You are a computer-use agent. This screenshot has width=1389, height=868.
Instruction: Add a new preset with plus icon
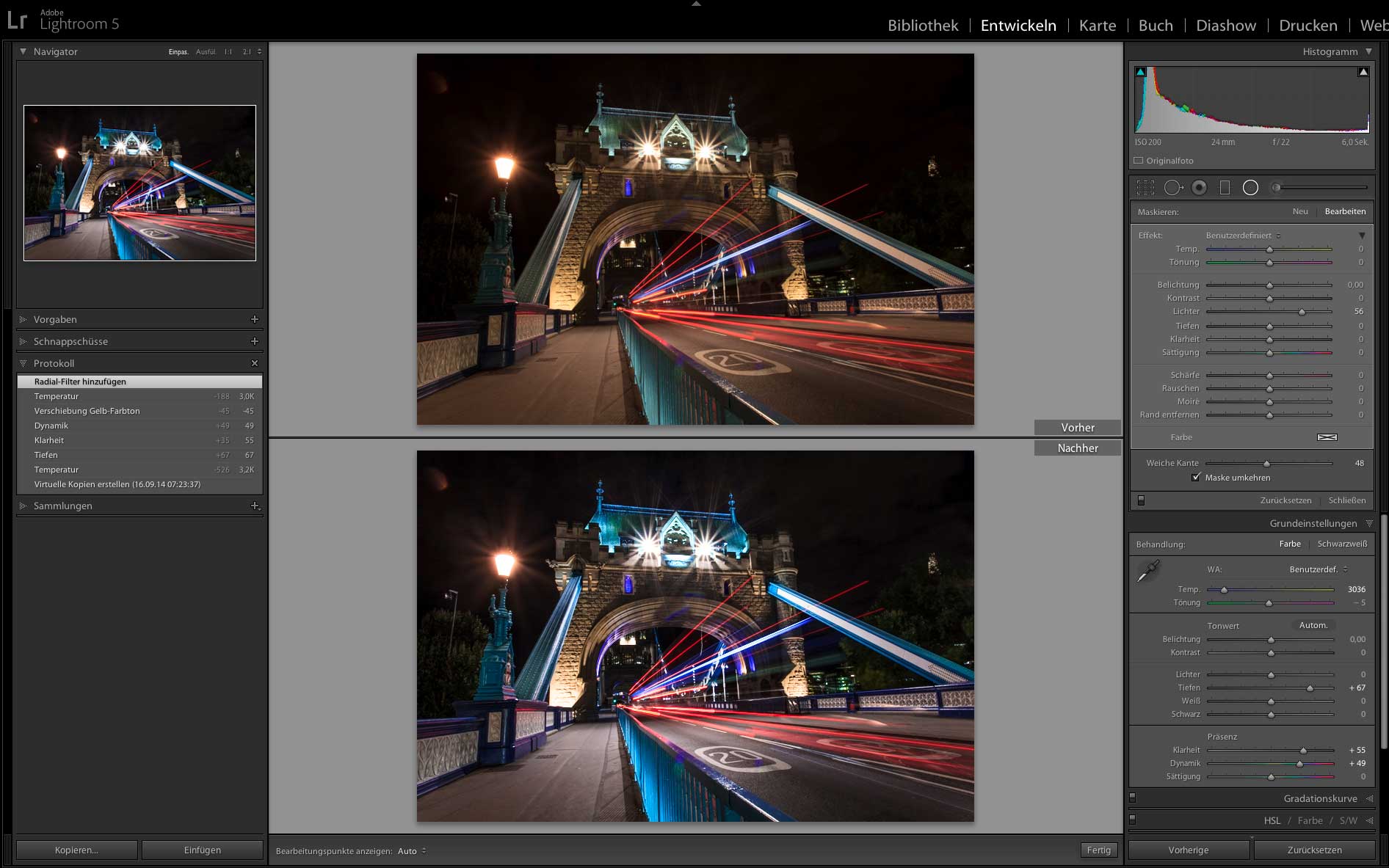click(x=255, y=319)
